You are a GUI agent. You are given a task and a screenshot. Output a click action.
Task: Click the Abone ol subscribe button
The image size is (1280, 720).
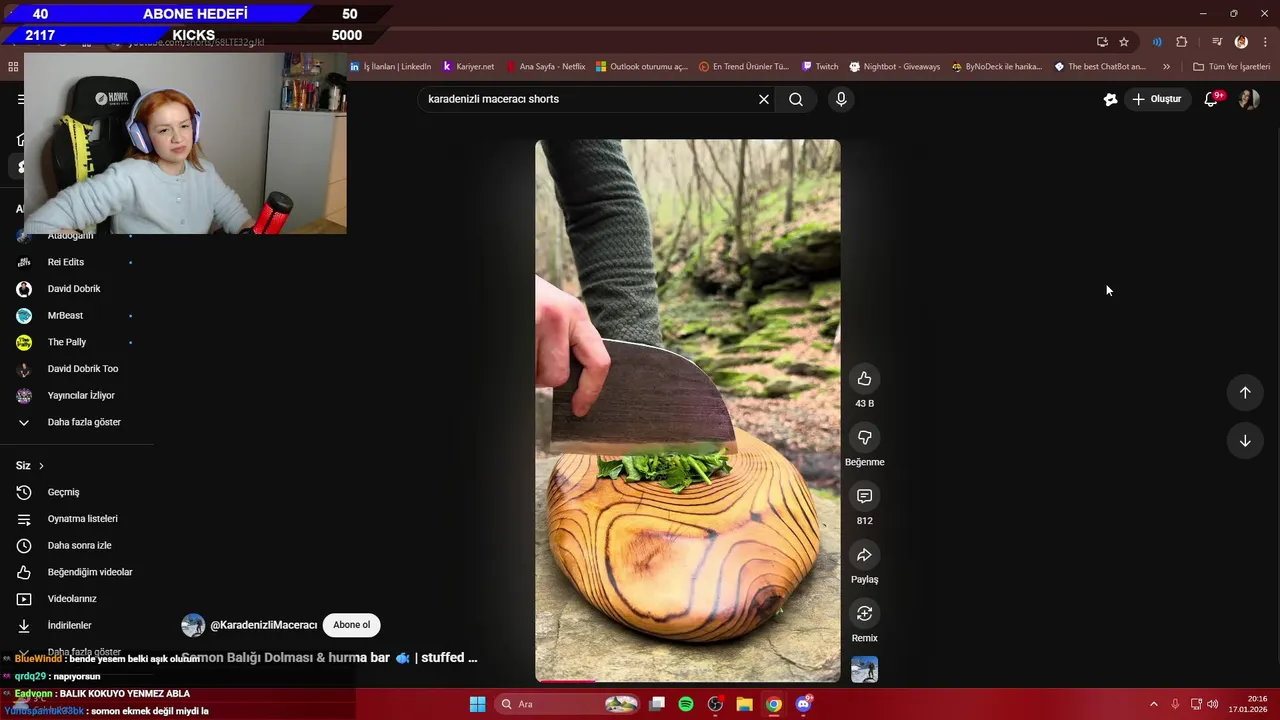pos(351,625)
